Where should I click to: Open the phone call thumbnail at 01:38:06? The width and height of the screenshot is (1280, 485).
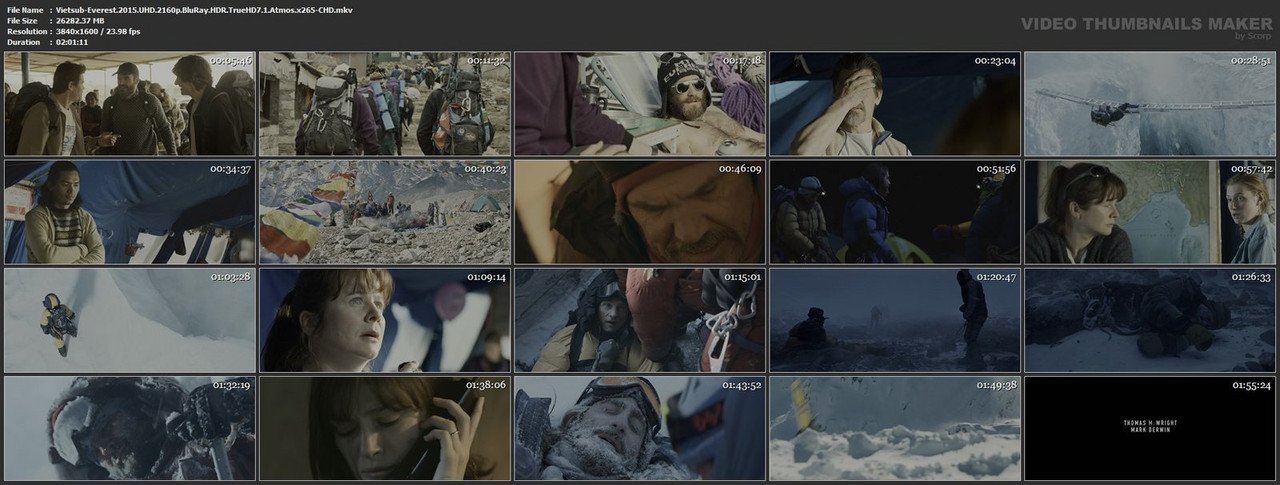tap(385, 428)
